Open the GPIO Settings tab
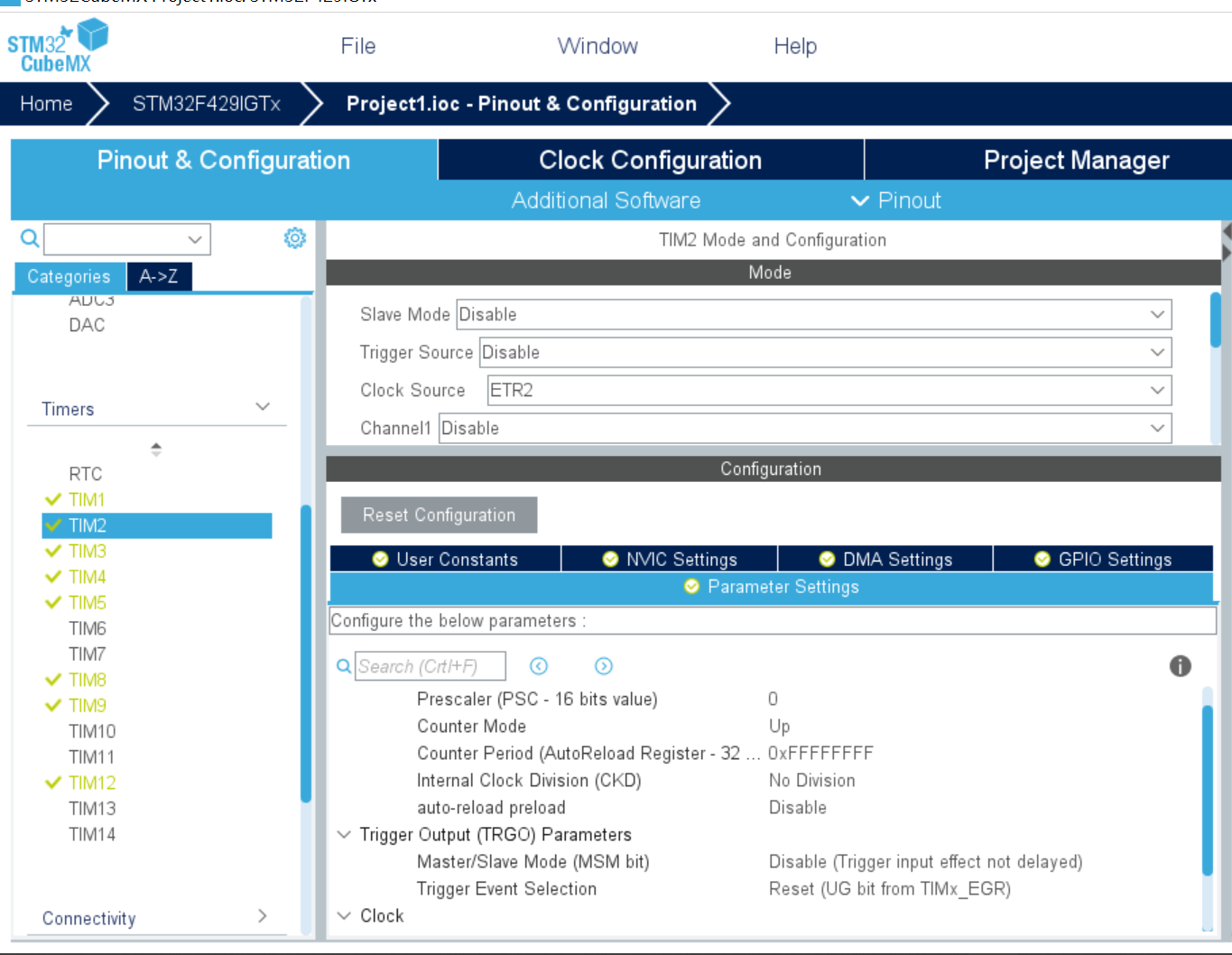The width and height of the screenshot is (1232, 955). pyautogui.click(x=1103, y=559)
